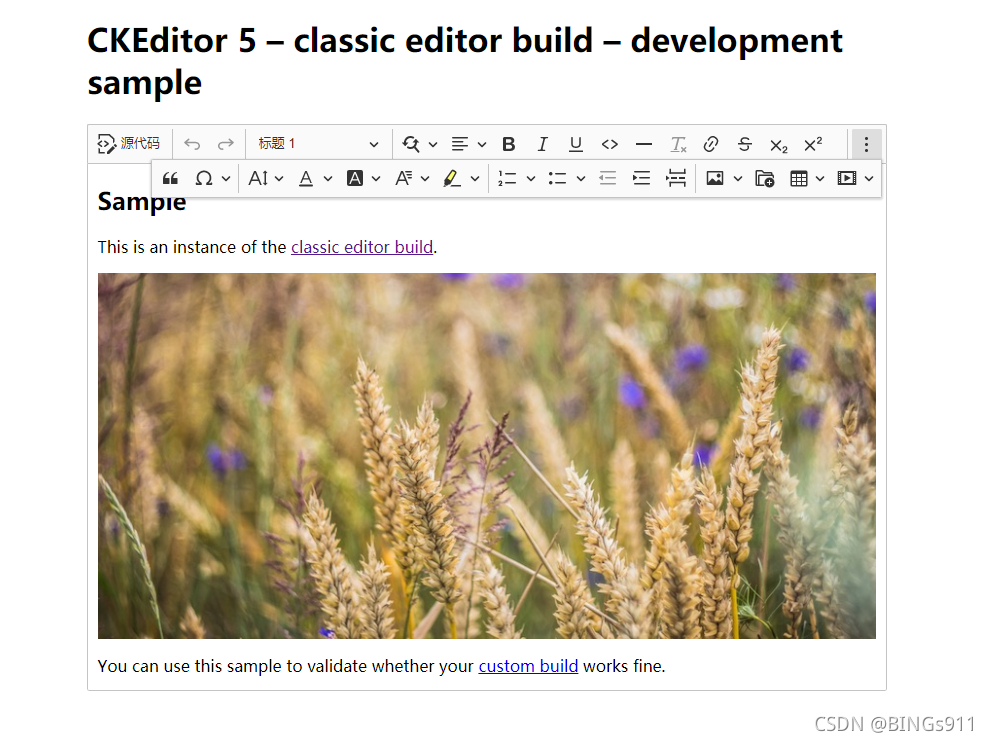This screenshot has width=988, height=742.
Task: Insert media embed
Action: [846, 178]
